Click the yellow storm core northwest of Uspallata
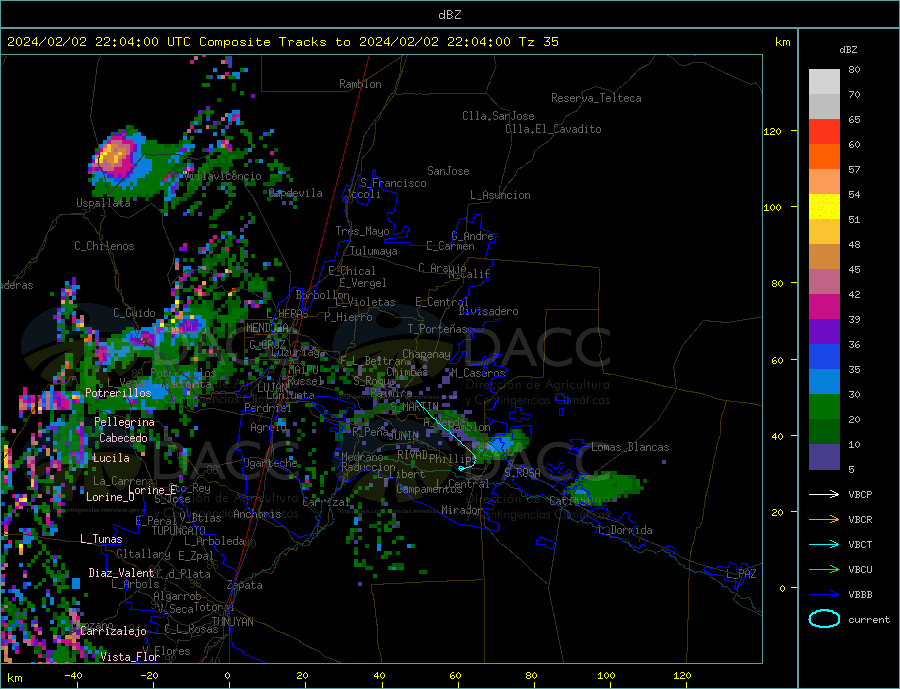Screen dimensions: 900x689 pos(113,154)
